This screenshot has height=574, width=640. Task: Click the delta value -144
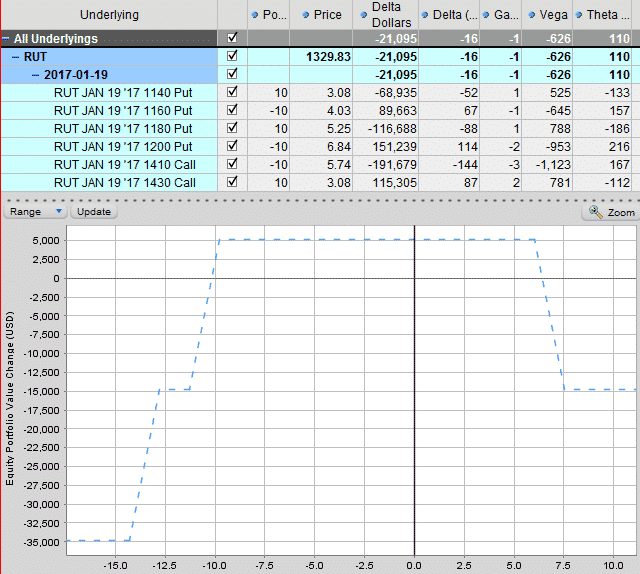465,165
